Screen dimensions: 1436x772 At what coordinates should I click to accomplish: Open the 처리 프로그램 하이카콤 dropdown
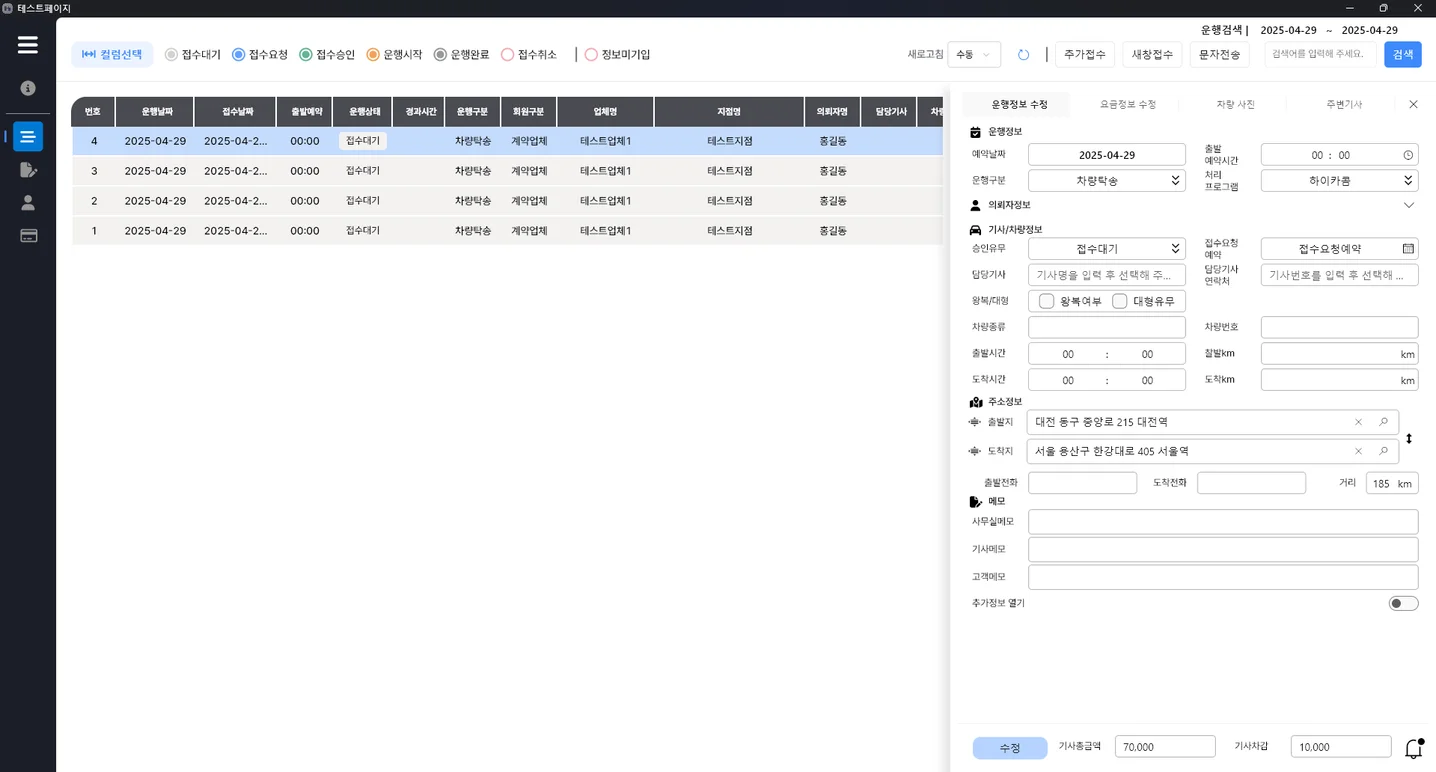tap(1339, 181)
